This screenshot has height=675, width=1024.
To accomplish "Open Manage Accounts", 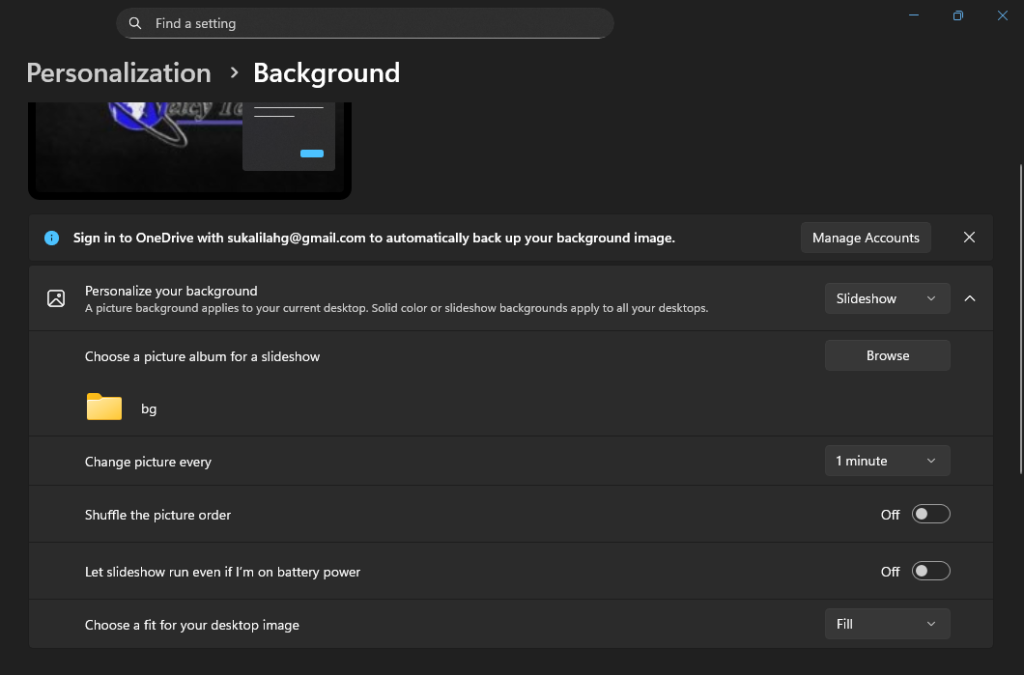I will 865,238.
